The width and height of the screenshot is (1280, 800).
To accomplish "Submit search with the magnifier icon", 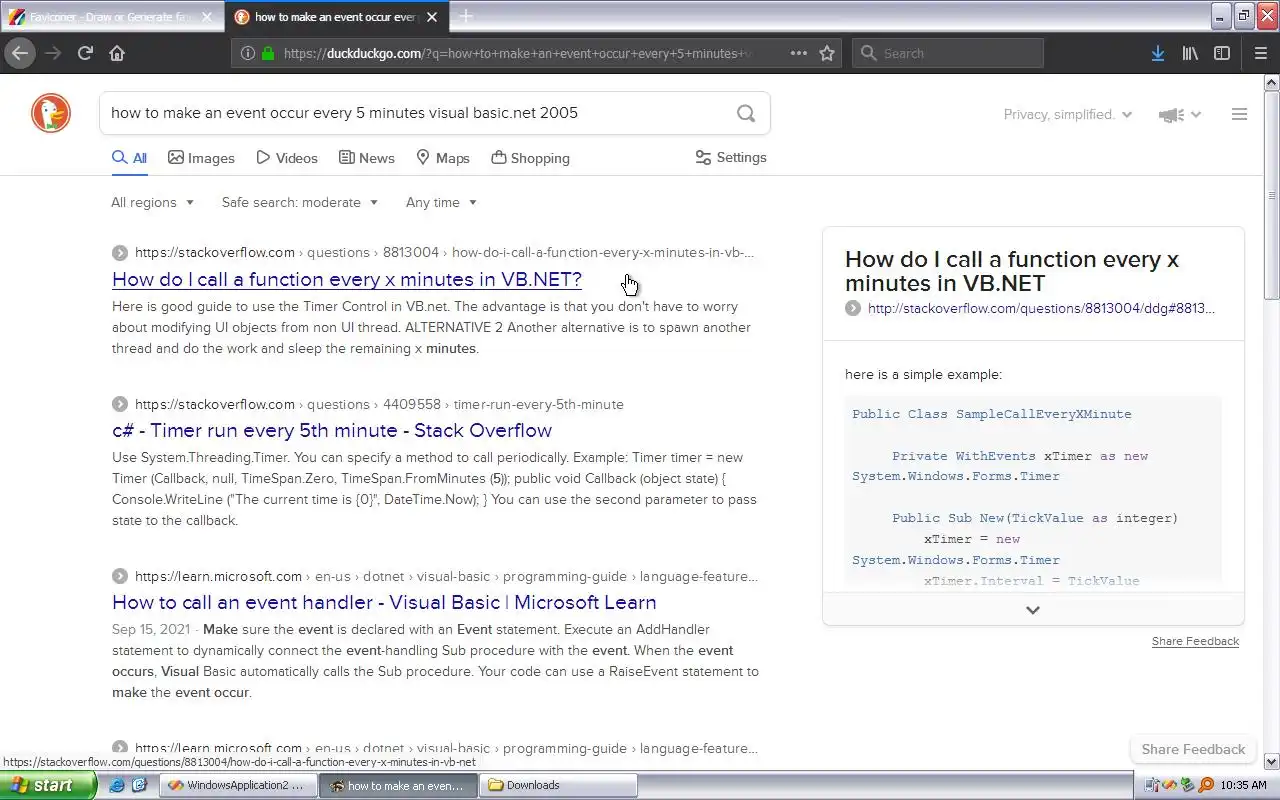I will (746, 113).
